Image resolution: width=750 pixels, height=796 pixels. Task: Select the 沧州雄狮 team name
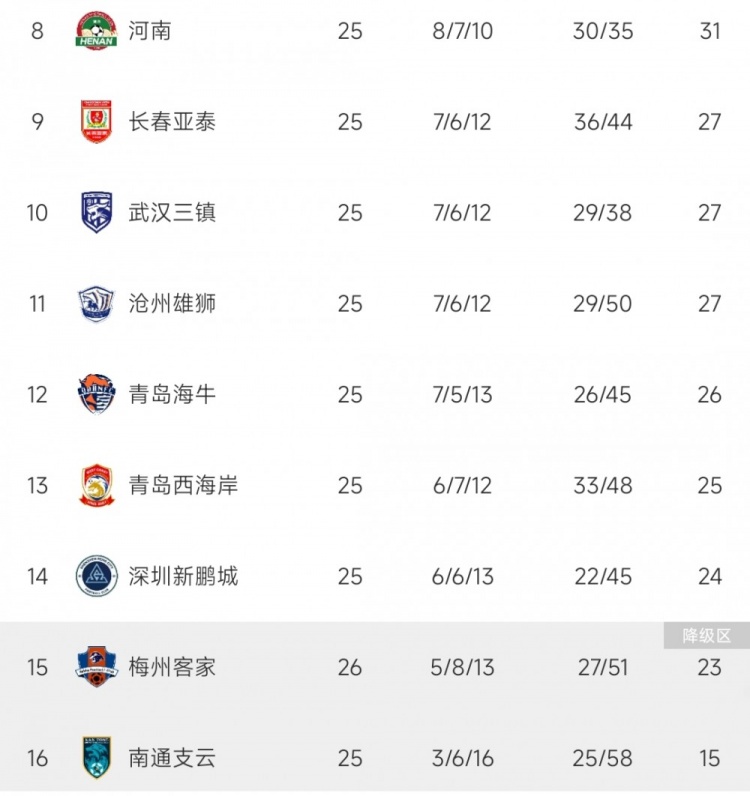pos(172,304)
